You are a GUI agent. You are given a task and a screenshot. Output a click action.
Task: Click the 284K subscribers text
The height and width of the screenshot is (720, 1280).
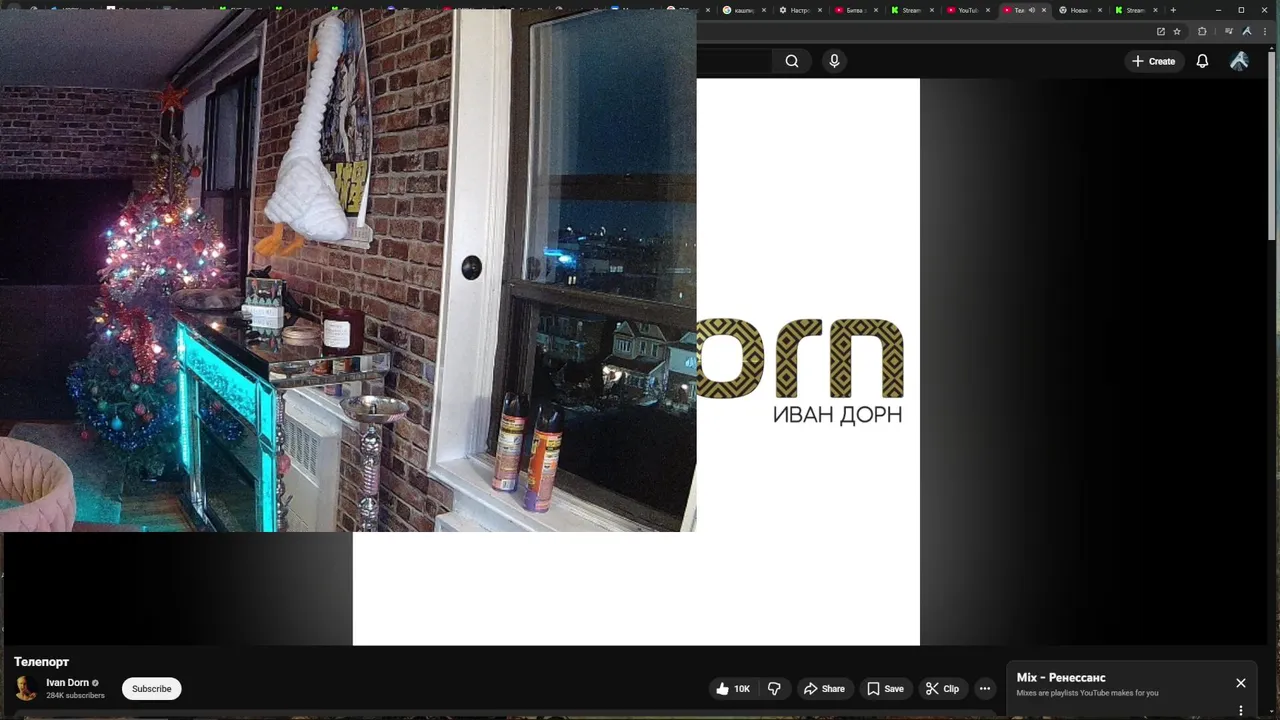click(x=75, y=695)
